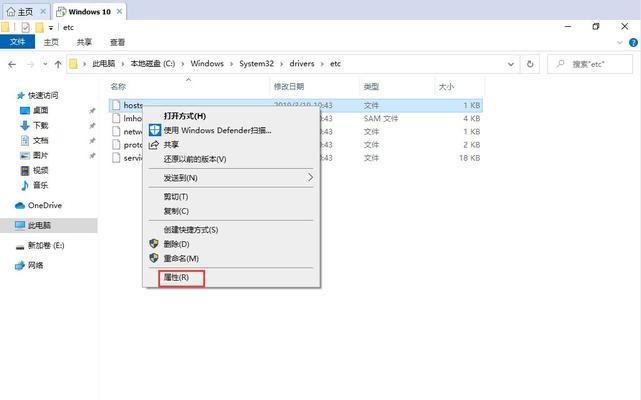Click the Windows breadcrumb in the address bar
This screenshot has width=641, height=400.
[207, 64]
